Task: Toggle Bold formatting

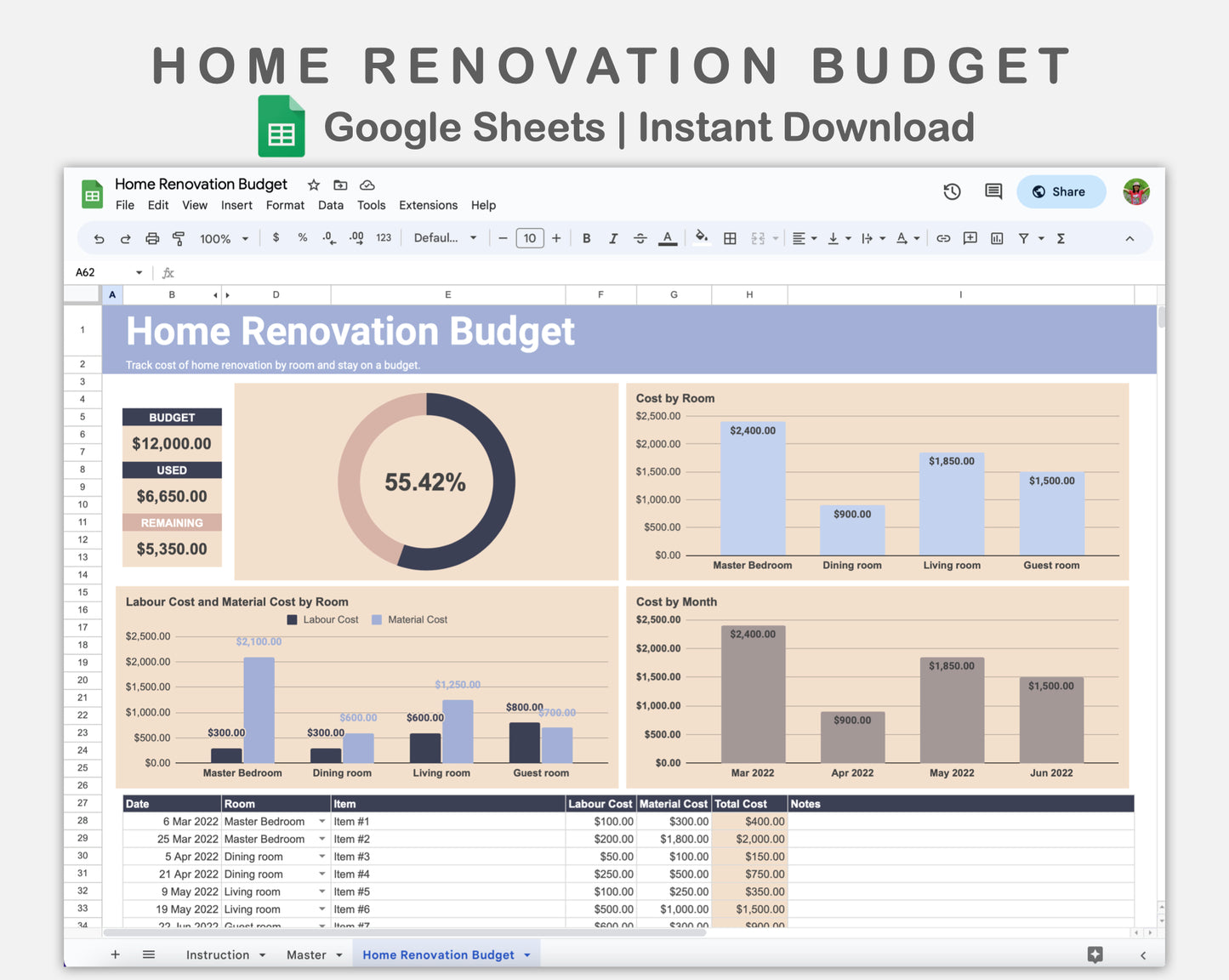Action: click(586, 239)
